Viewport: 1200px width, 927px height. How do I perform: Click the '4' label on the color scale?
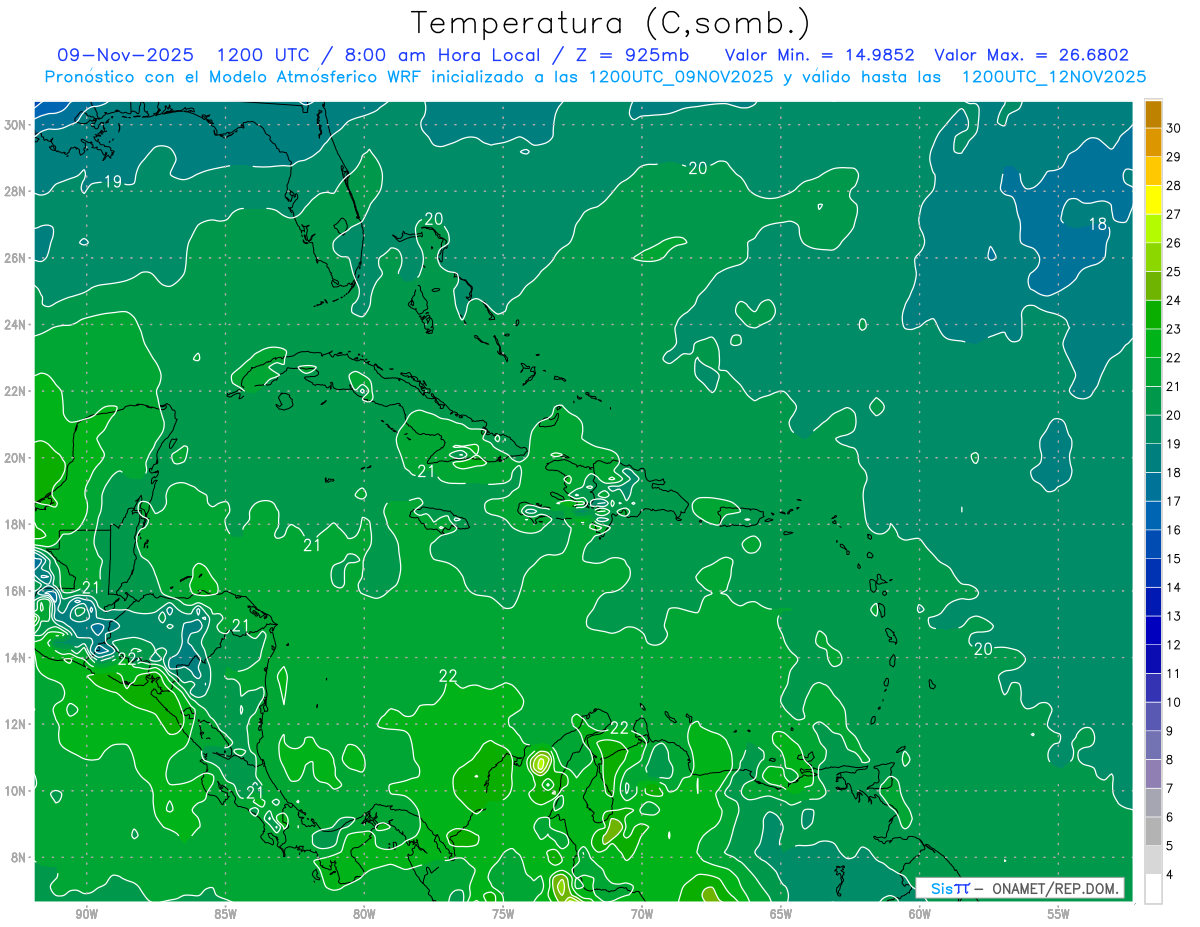click(x=1170, y=875)
